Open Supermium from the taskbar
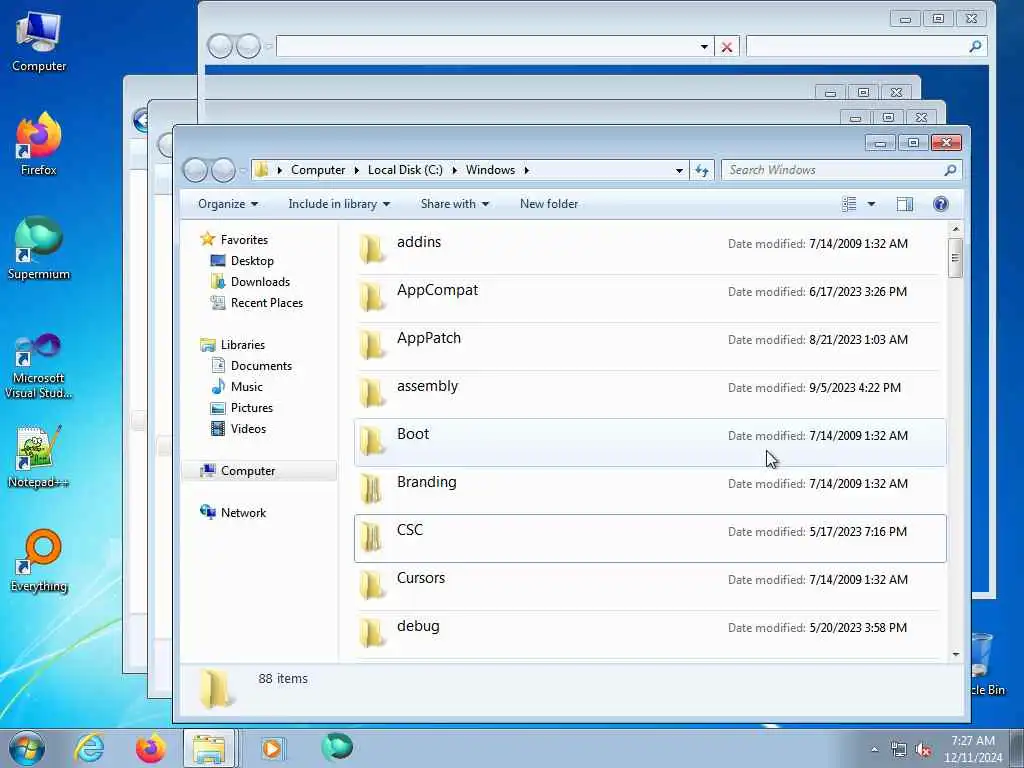Image resolution: width=1024 pixels, height=768 pixels. tap(337, 747)
